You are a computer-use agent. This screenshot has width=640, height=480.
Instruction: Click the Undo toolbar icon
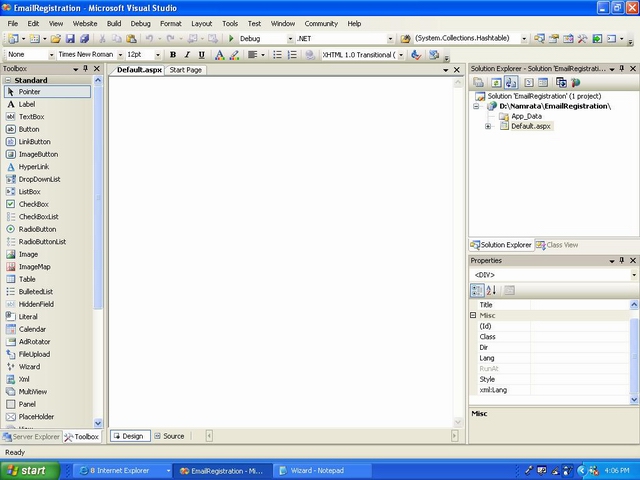(x=149, y=39)
